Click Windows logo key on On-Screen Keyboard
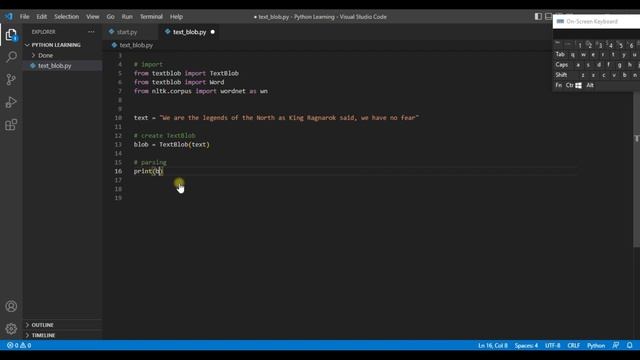Image resolution: width=640 pixels, height=360 pixels. [578, 85]
